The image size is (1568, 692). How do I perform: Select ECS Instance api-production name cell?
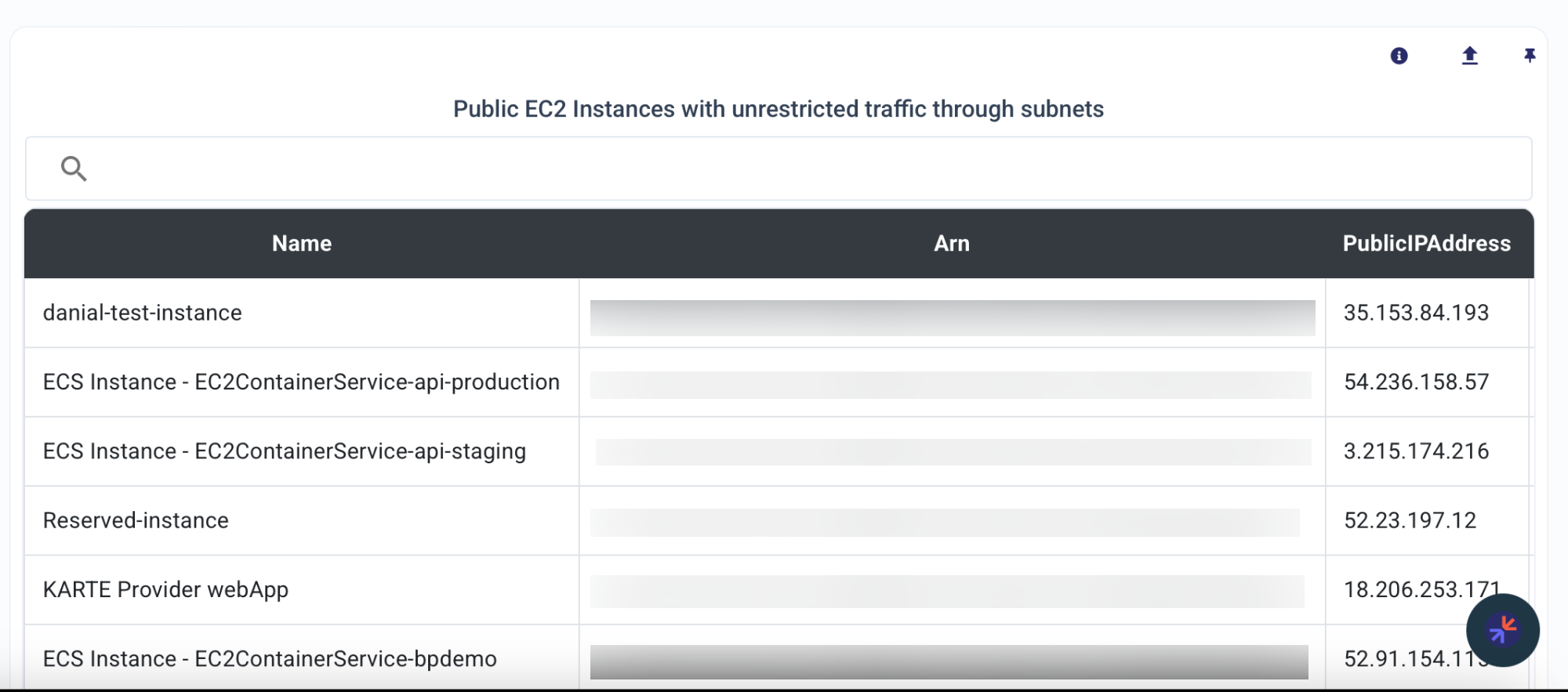coord(301,382)
